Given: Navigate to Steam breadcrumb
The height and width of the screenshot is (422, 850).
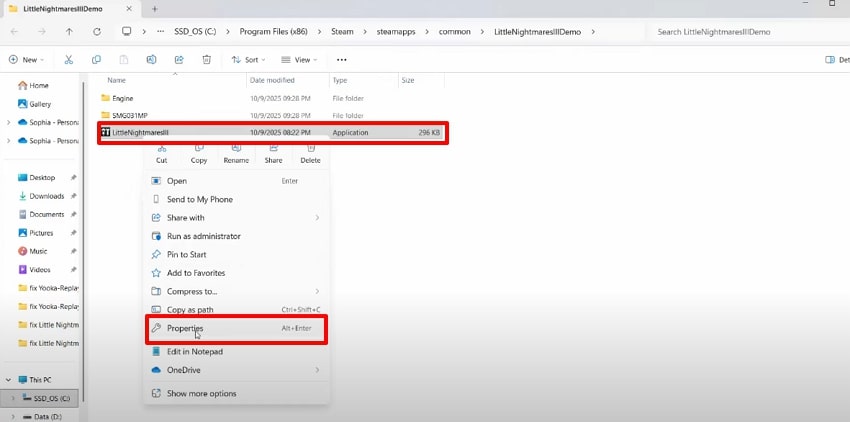Looking at the screenshot, I should pyautogui.click(x=342, y=31).
